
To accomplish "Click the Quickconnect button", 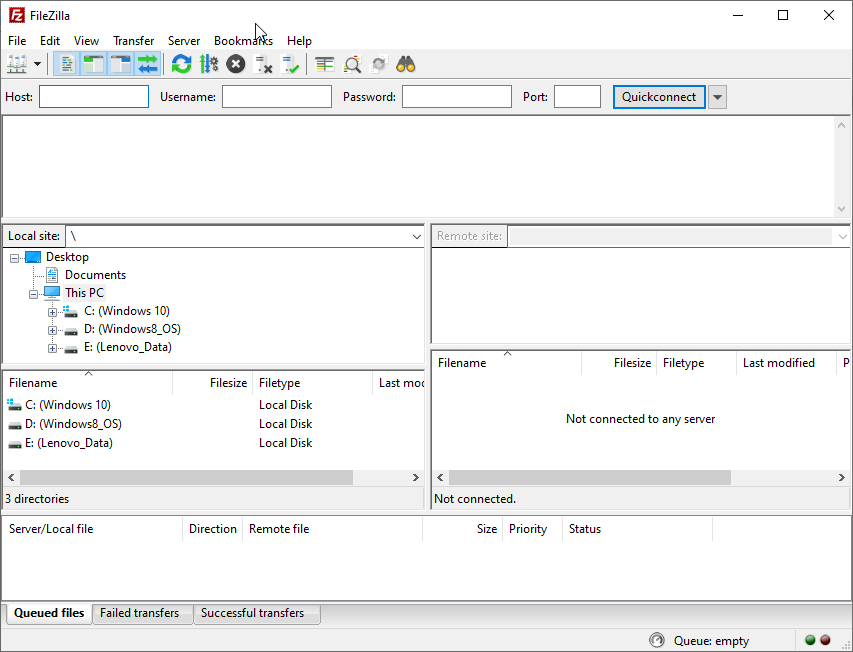I will 659,97.
